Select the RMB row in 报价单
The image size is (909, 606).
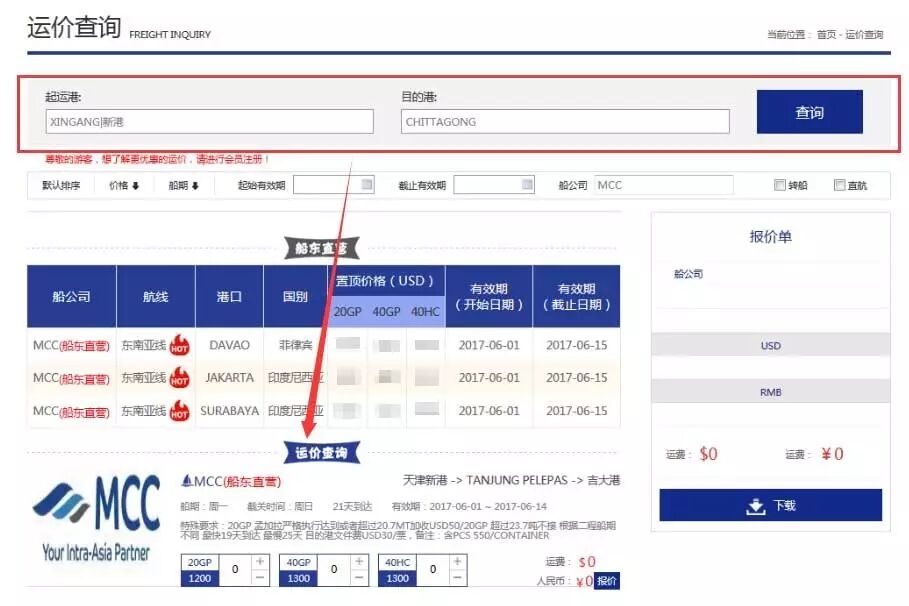(x=770, y=391)
